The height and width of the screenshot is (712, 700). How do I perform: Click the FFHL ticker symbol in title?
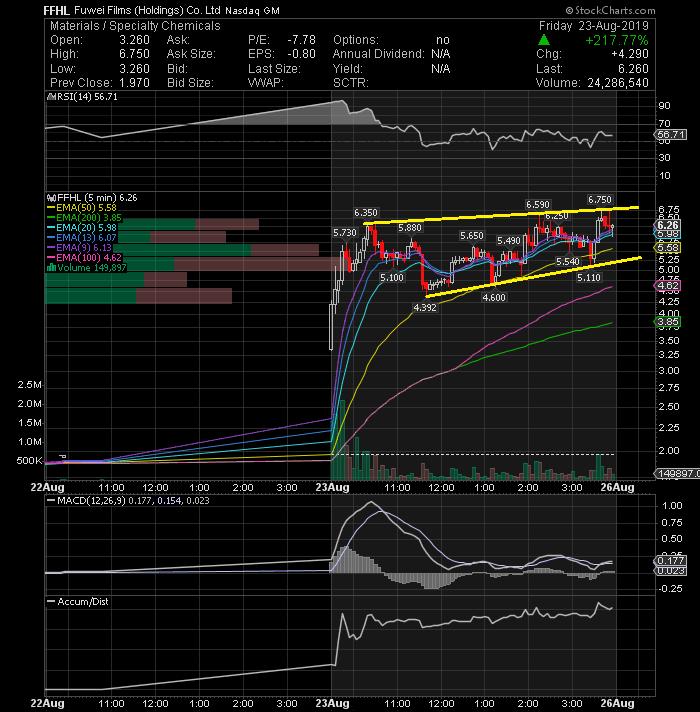coord(56,10)
